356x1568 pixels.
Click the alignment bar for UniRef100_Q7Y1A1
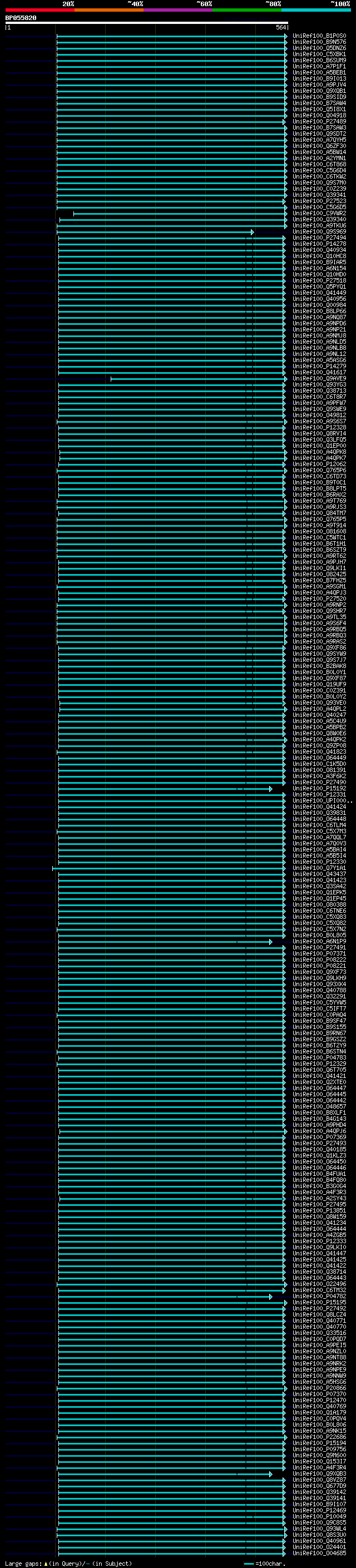(169, 868)
